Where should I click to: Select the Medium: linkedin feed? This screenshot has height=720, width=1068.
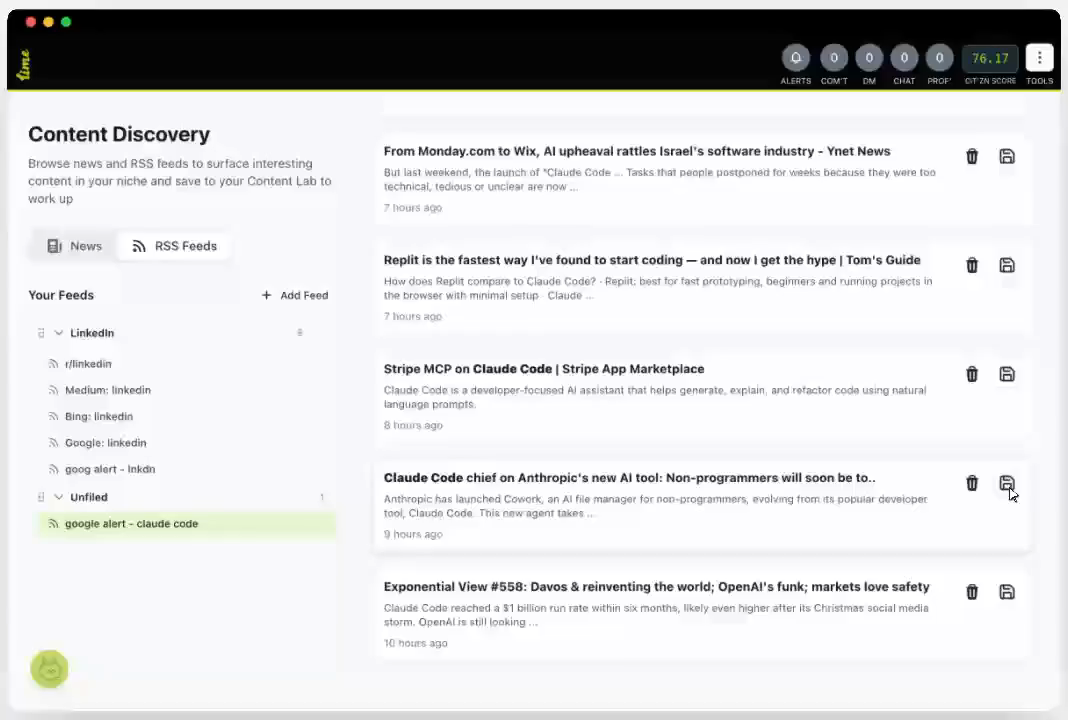[x=108, y=390]
